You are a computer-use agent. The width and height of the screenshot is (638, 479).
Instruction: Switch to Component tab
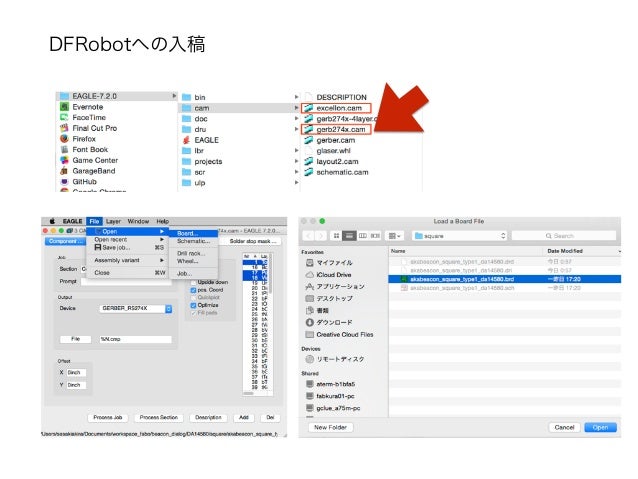[65, 241]
